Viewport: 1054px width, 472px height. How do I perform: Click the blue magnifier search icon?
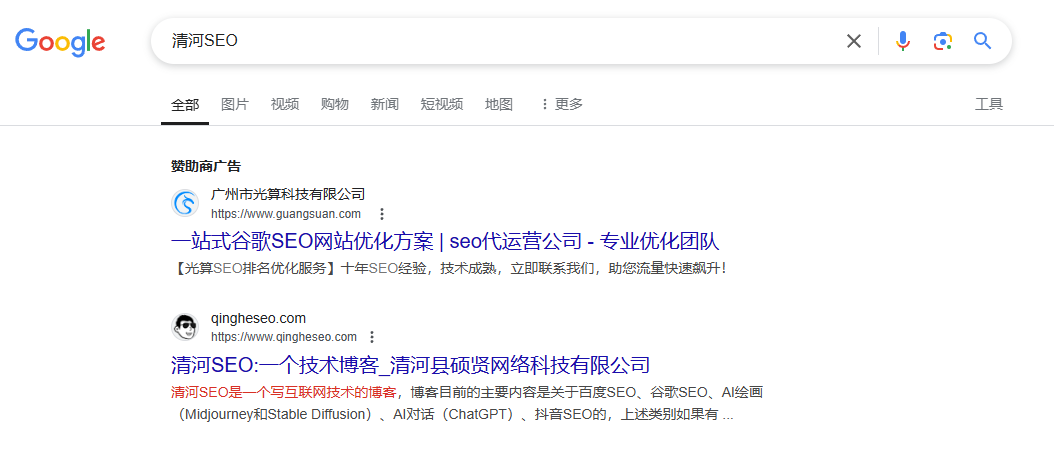tap(983, 41)
